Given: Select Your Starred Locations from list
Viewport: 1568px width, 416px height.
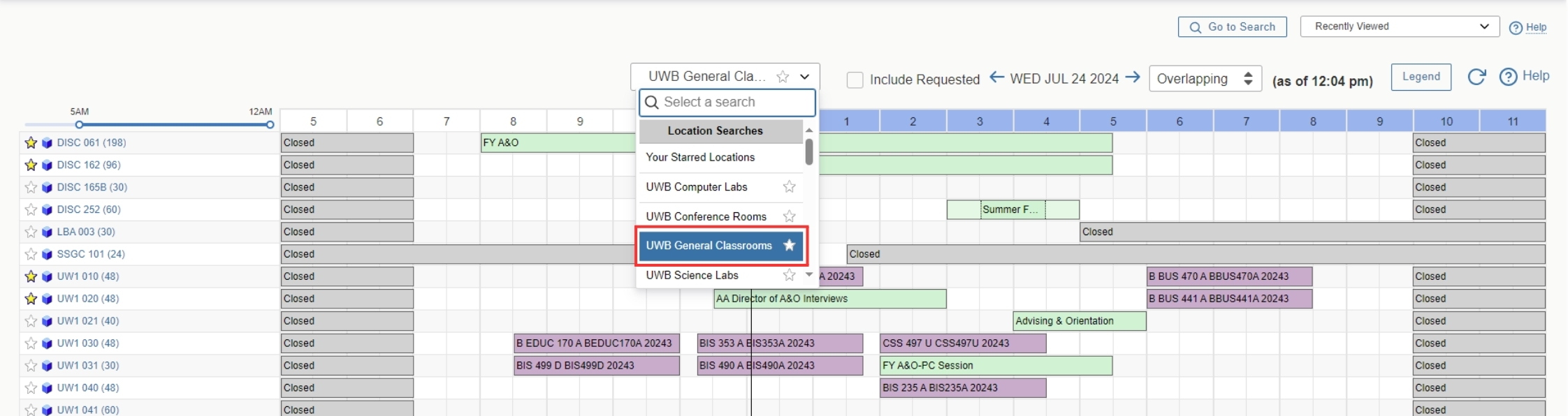Looking at the screenshot, I should tap(700, 158).
